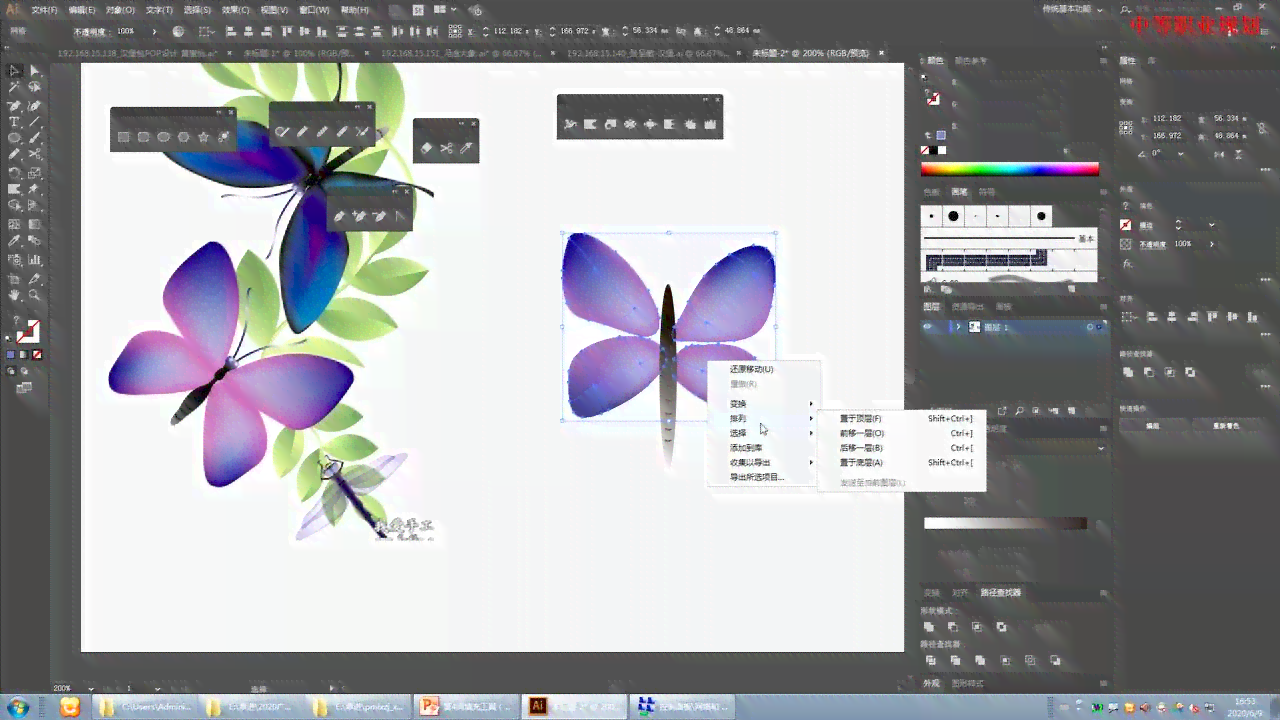Viewport: 1280px width, 720px height.
Task: Select the Scissors tool in the main toolbox
Action: pos(35,155)
